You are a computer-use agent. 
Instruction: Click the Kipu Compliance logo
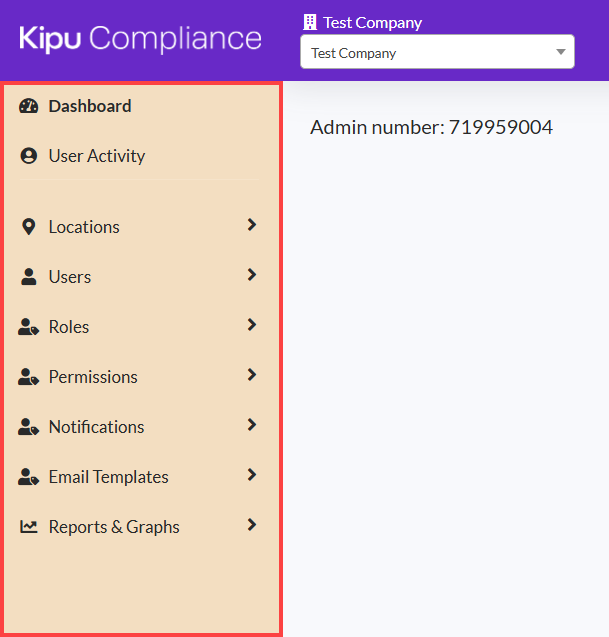click(x=140, y=39)
